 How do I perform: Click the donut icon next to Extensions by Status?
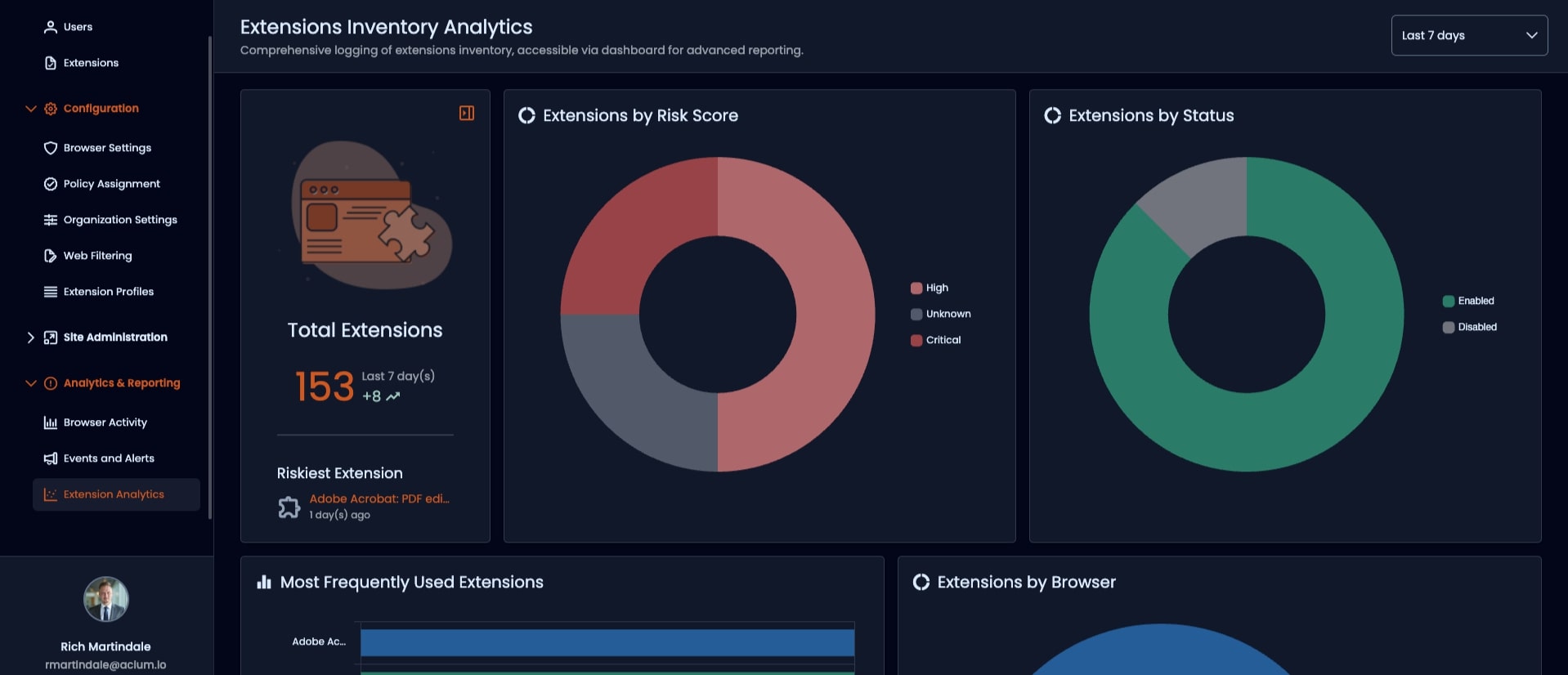coord(1052,115)
